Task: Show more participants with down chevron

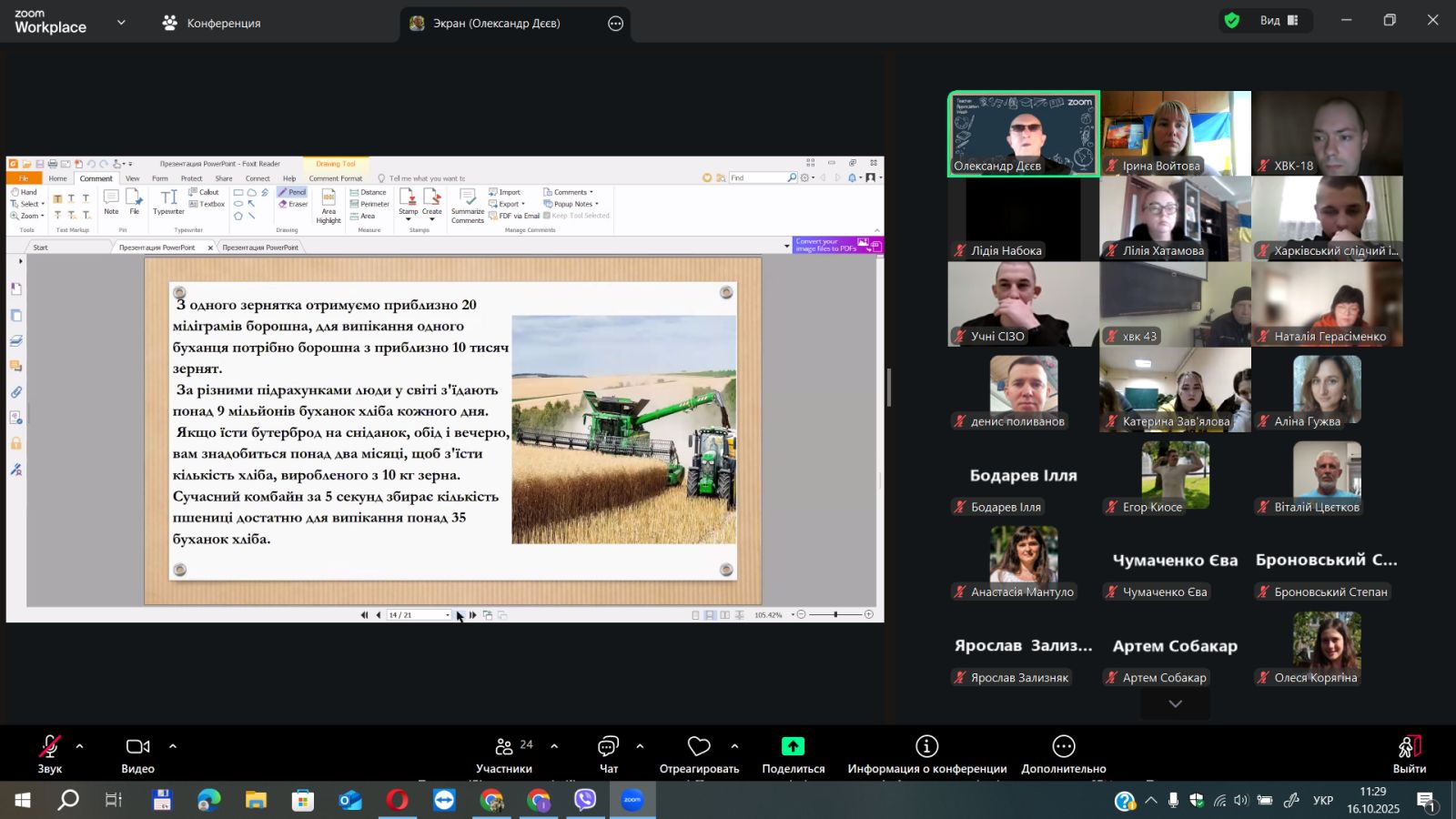Action: [1175, 704]
